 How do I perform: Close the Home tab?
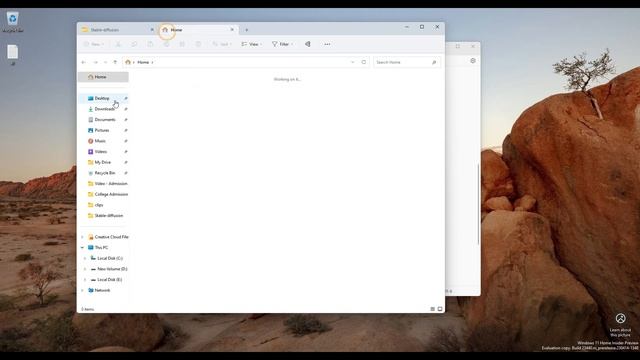point(232,30)
